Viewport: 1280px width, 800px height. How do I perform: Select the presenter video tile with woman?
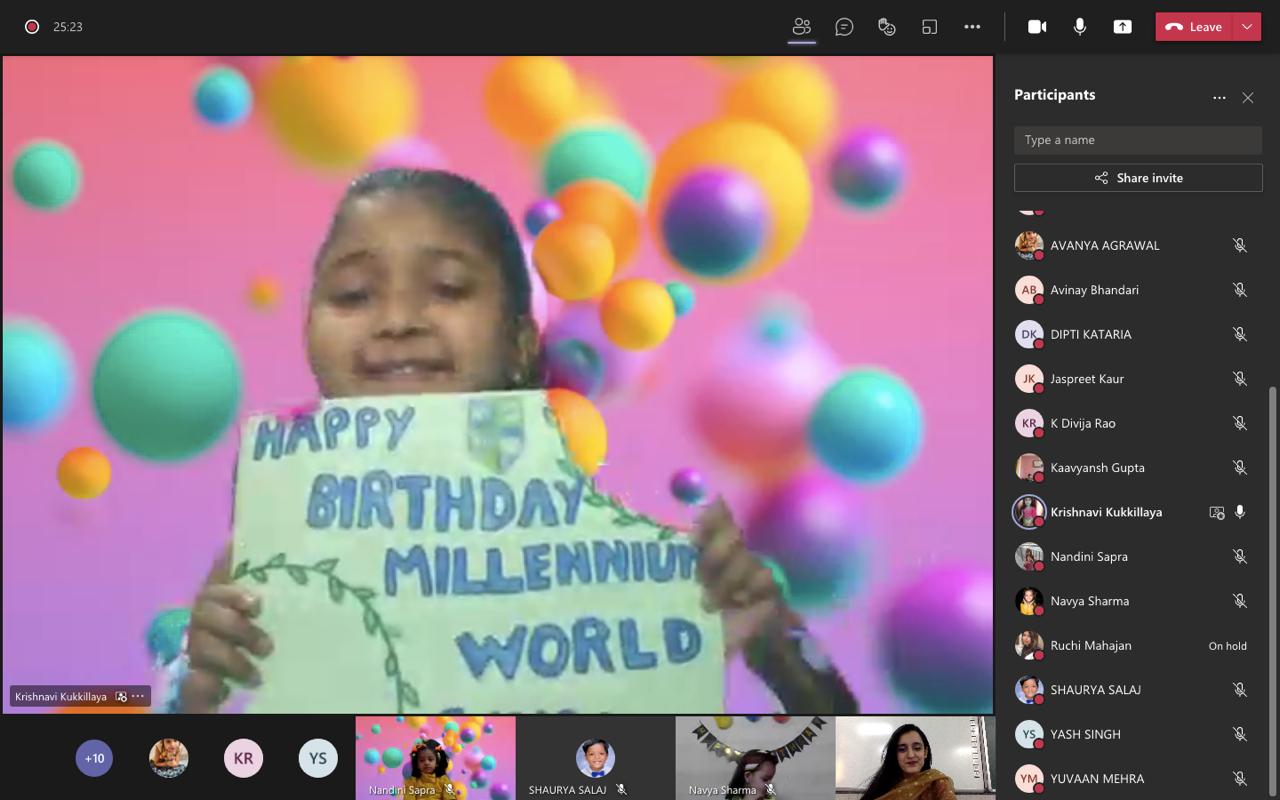tap(915, 757)
